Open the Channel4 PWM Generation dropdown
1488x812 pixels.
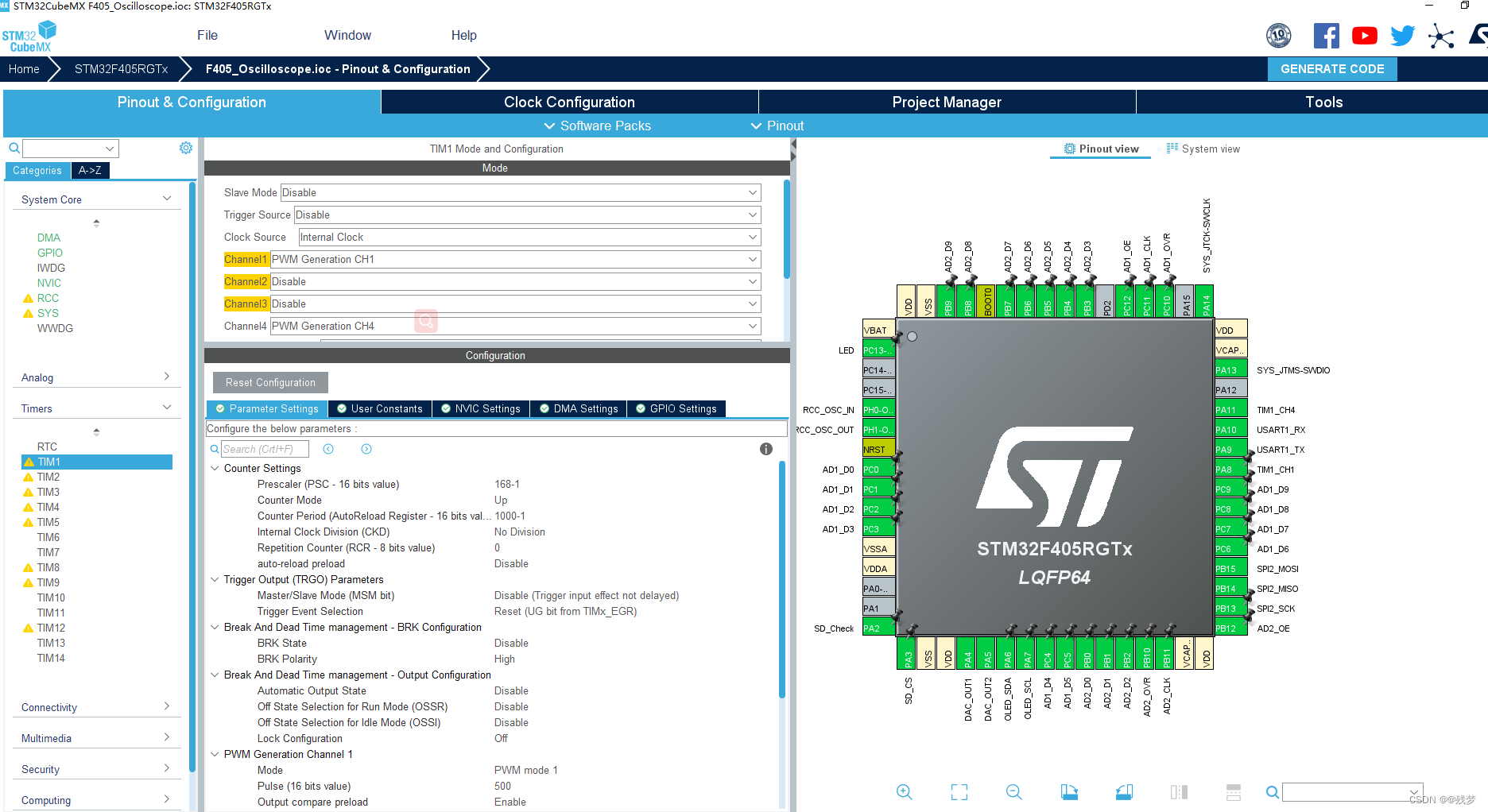pyautogui.click(x=515, y=327)
